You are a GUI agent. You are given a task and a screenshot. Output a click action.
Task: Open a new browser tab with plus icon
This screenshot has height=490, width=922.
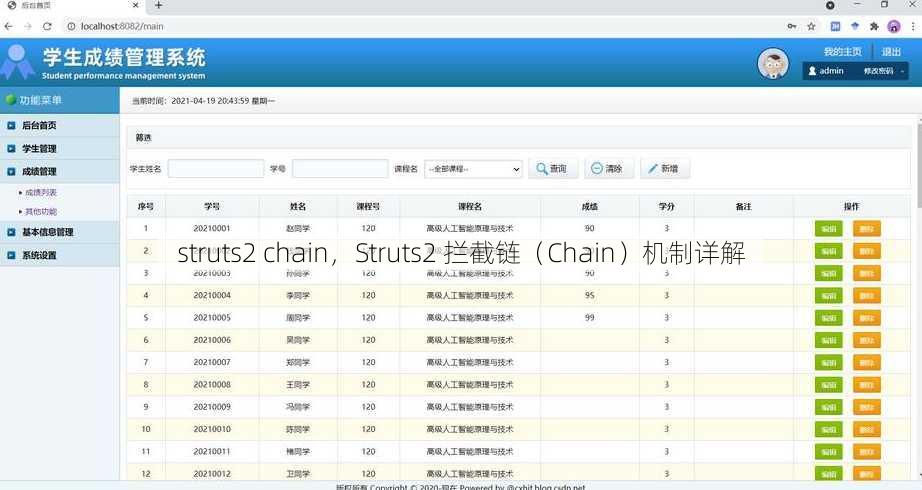click(x=158, y=5)
